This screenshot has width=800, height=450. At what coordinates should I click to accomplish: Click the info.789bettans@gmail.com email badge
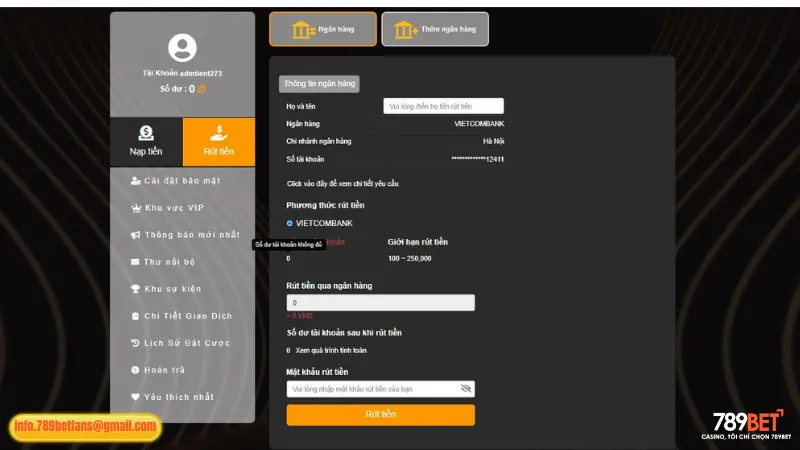pos(85,427)
